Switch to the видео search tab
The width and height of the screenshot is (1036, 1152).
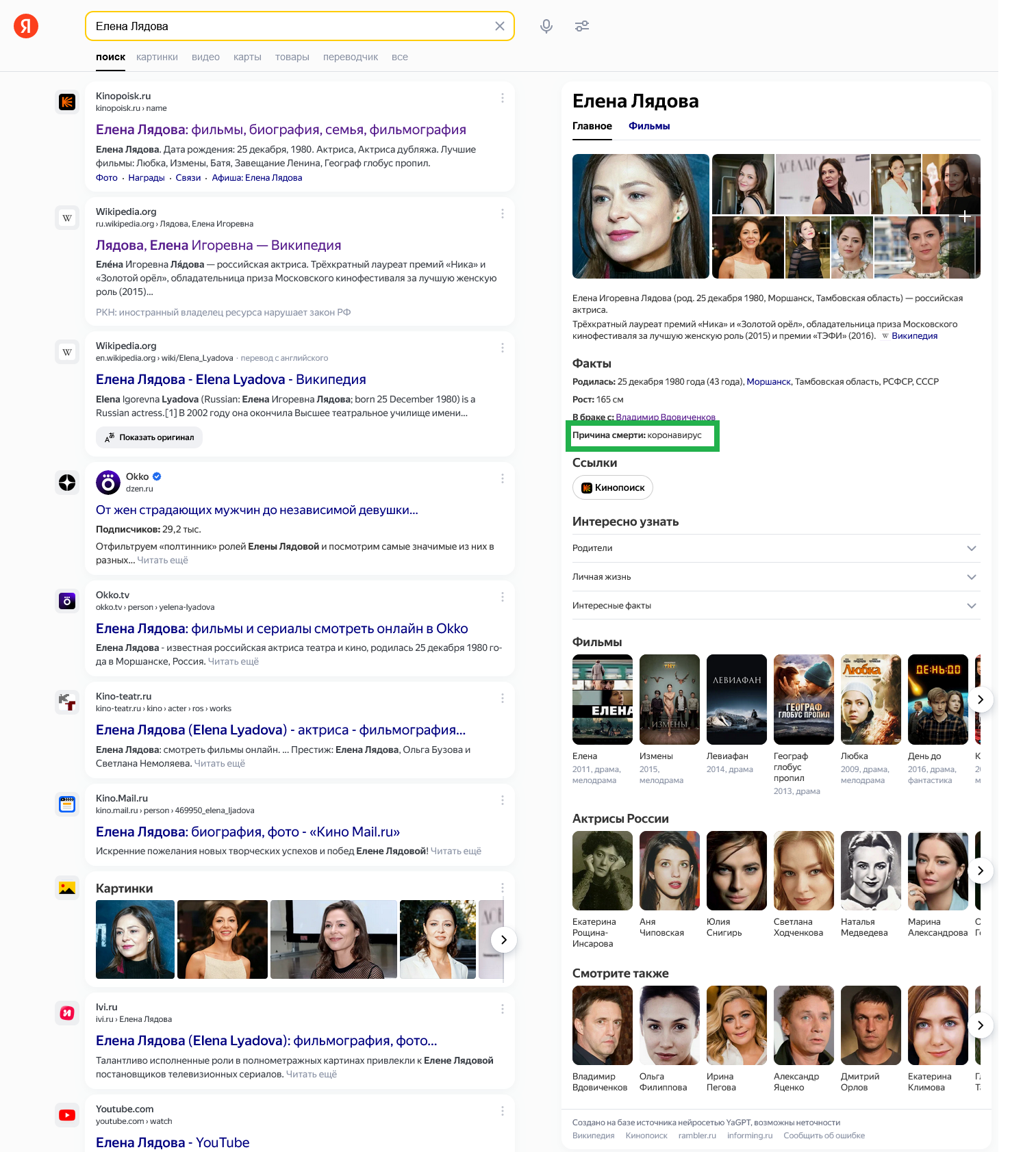pyautogui.click(x=205, y=57)
